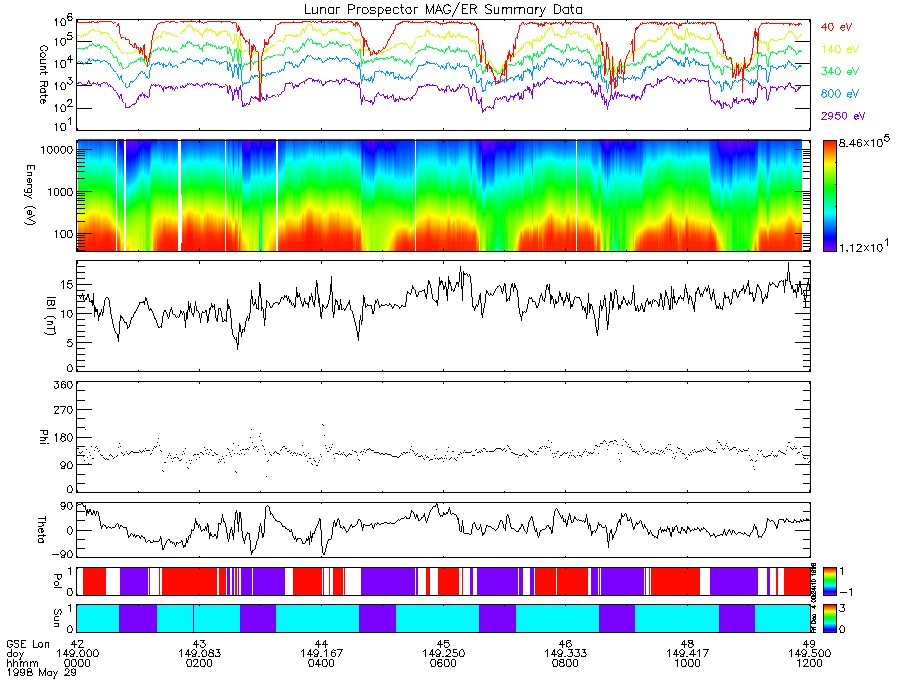Click the Phi axis tick "270"
This screenshot has height=700, width=900.
coord(63,410)
